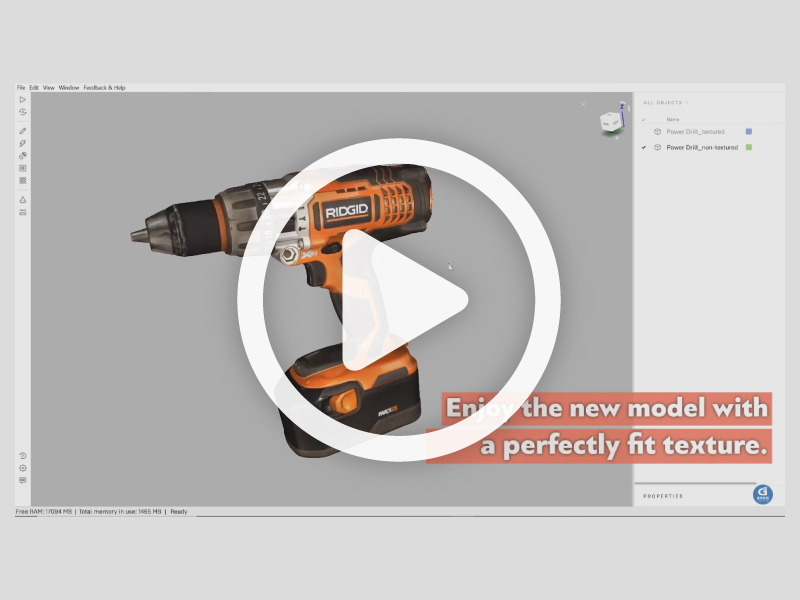Click the triangle mesh tool icon
Image resolution: width=800 pixels, height=600 pixels.
22,200
